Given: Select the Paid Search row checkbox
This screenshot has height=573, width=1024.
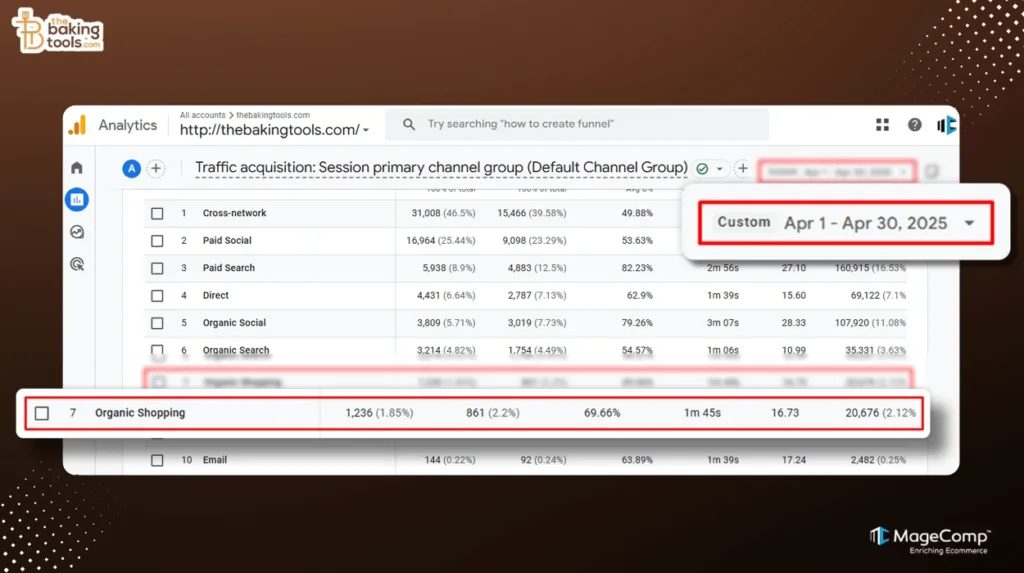Looking at the screenshot, I should (x=157, y=268).
